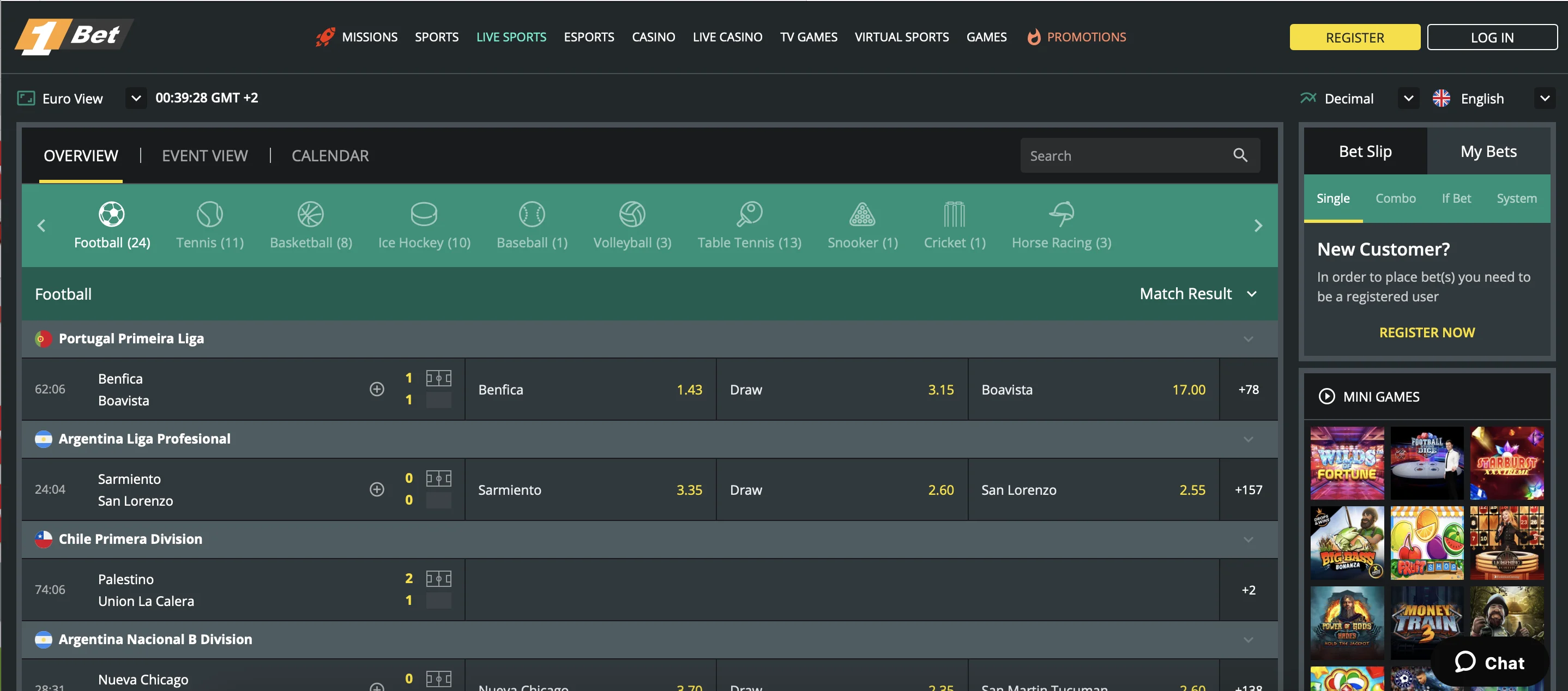Open Benfica match pitch tracker icon

(x=438, y=378)
